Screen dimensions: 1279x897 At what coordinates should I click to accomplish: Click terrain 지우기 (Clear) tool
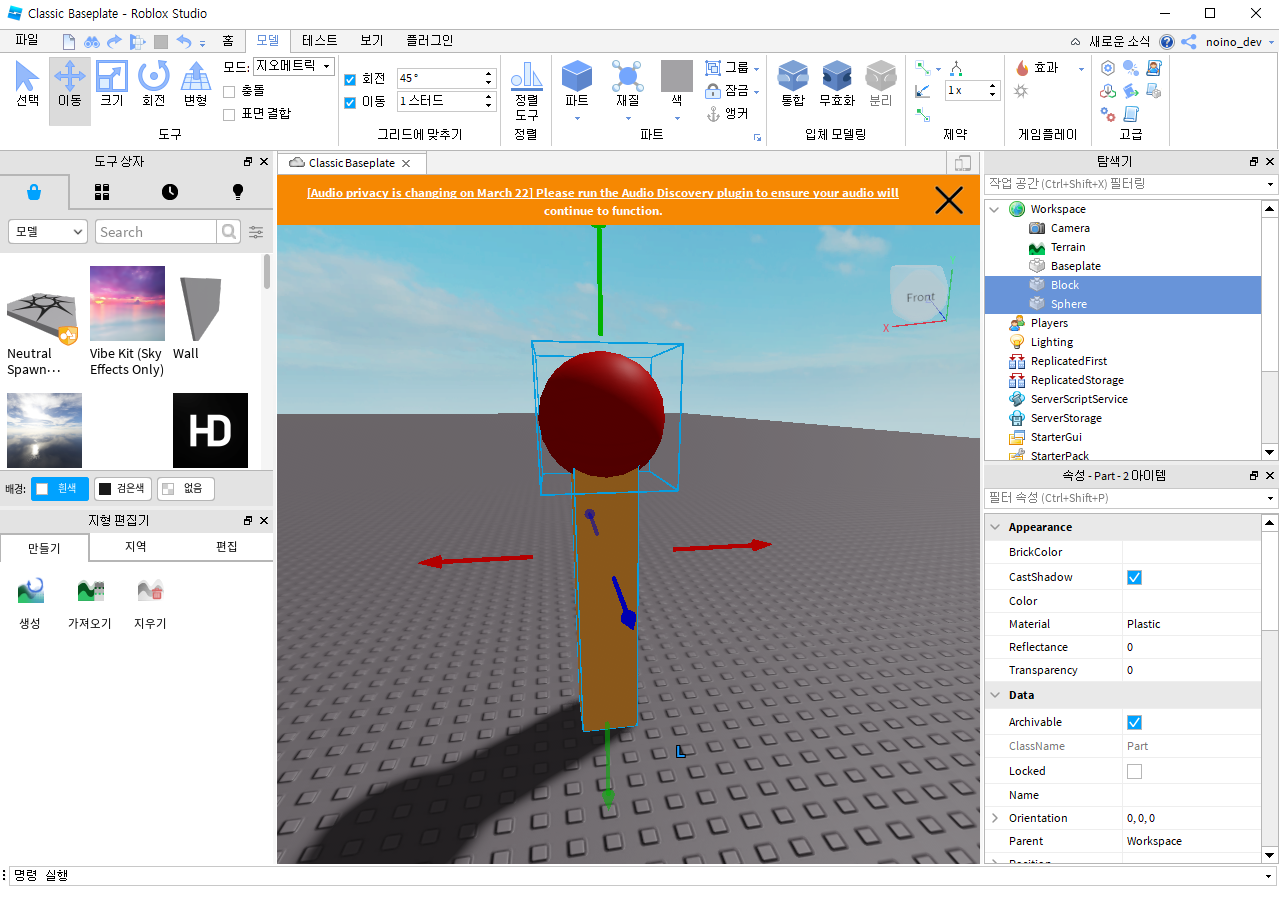pos(150,603)
